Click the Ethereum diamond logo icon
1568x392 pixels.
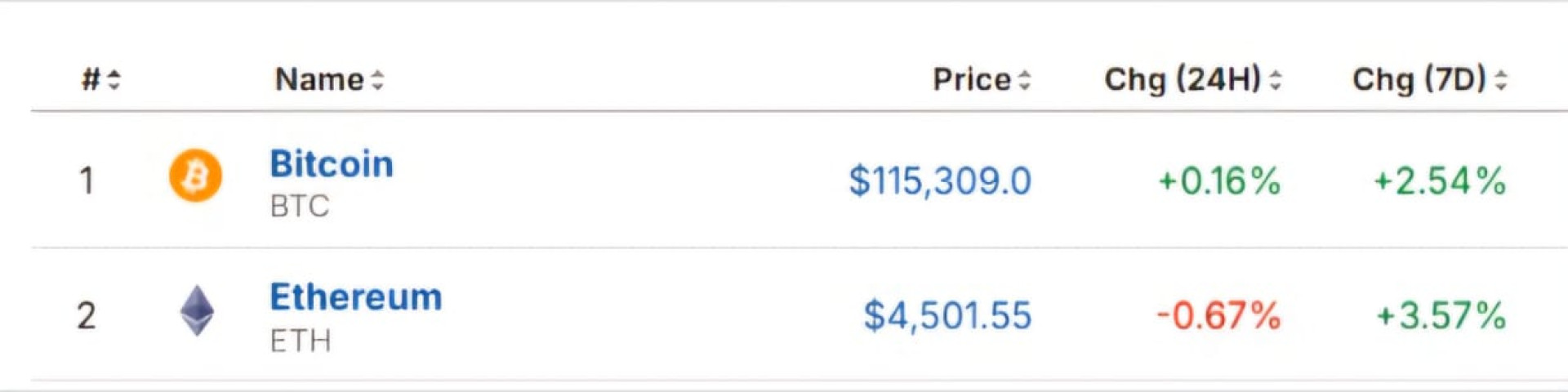(x=197, y=311)
